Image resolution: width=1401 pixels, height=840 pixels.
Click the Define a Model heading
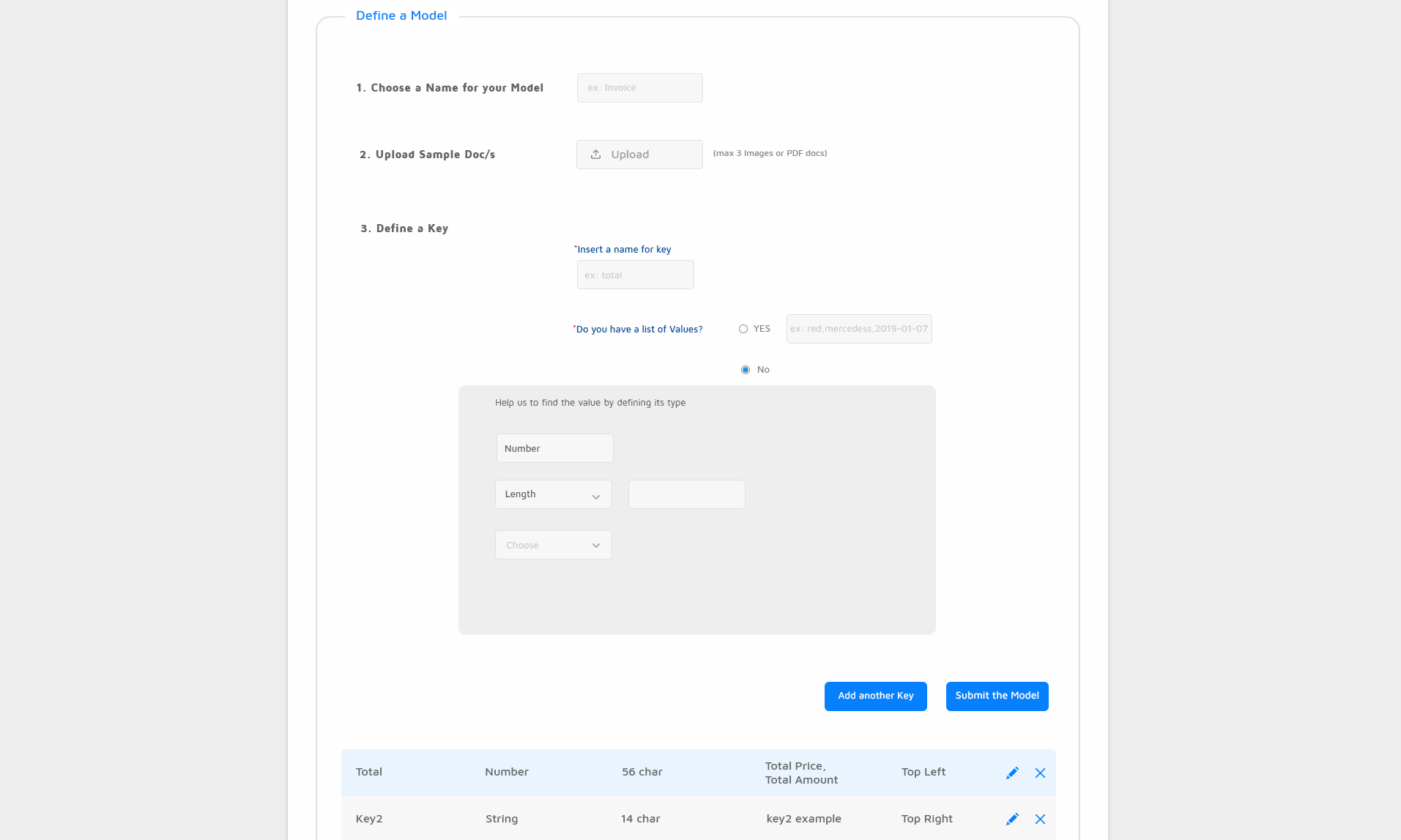coord(401,15)
